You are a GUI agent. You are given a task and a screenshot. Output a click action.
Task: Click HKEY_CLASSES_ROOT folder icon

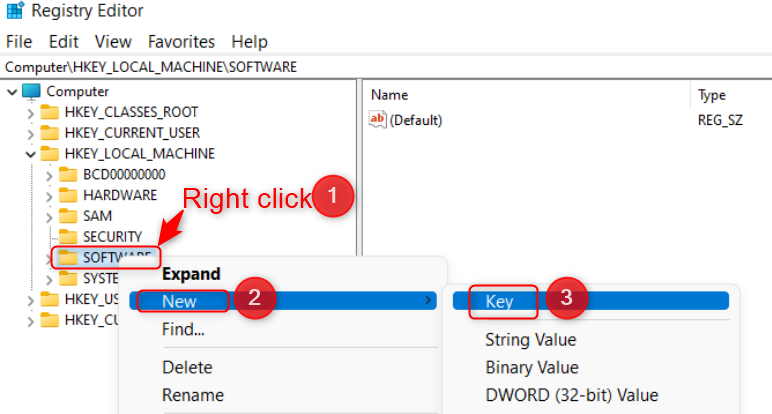[x=49, y=112]
